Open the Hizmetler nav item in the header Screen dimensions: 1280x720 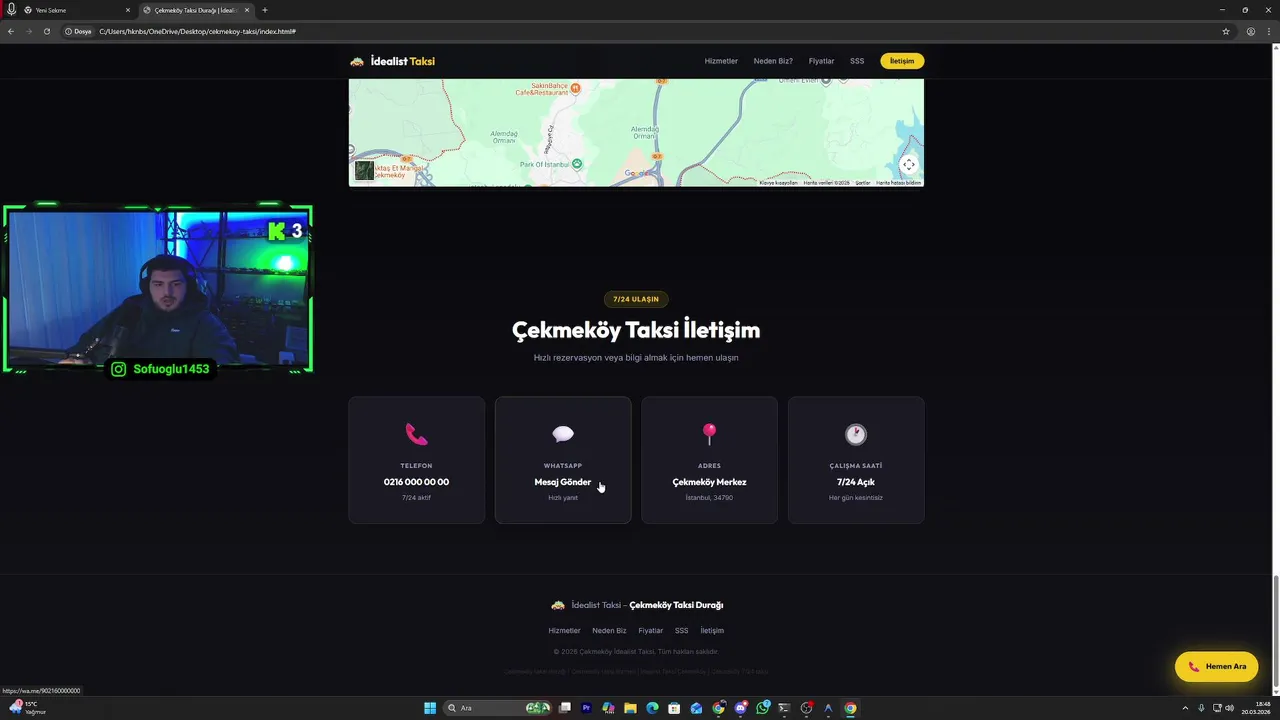721,61
